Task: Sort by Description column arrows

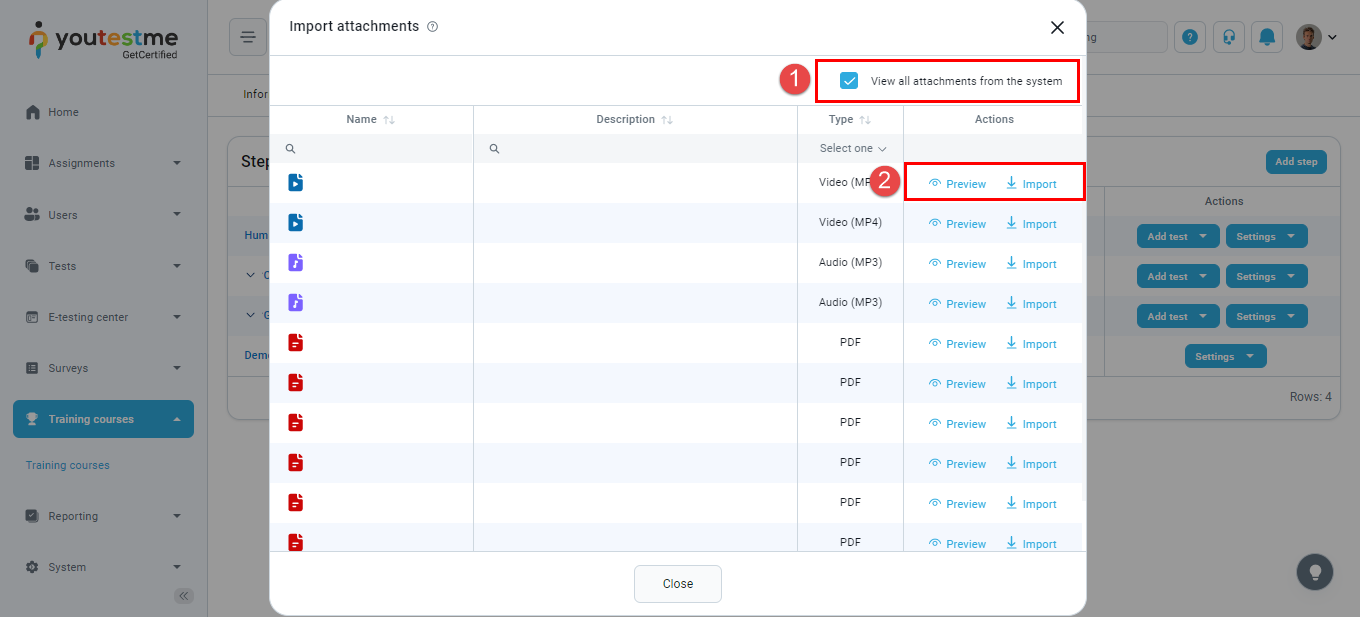Action: [x=667, y=120]
